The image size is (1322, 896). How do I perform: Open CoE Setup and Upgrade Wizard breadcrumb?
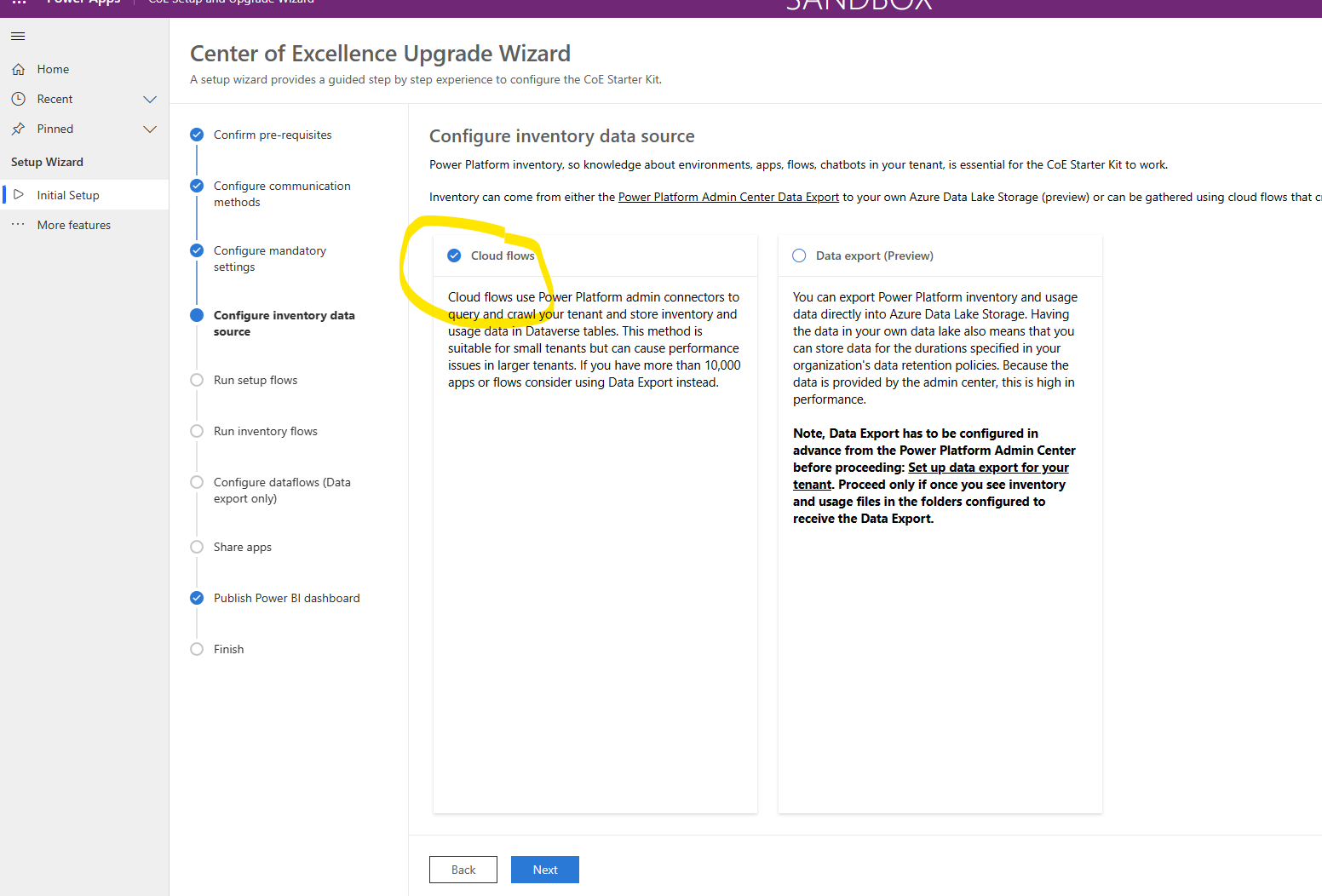tap(230, 2)
